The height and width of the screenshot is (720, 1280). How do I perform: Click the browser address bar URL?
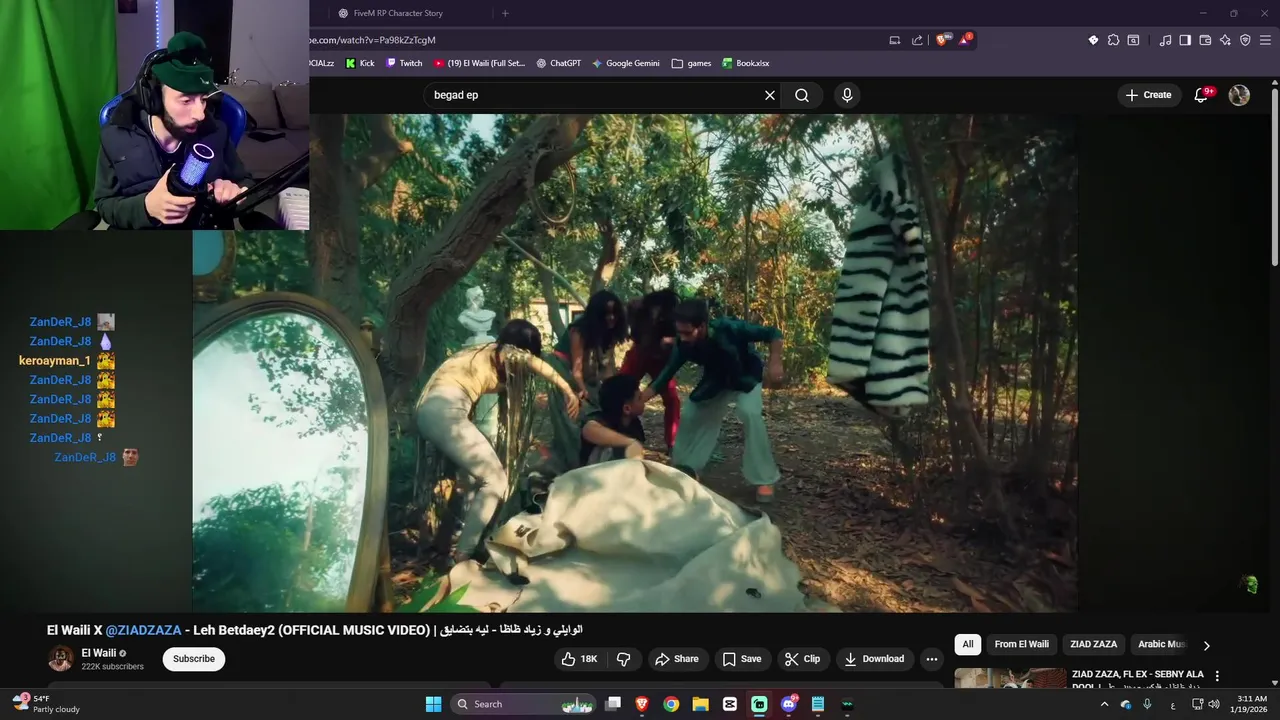[372, 40]
